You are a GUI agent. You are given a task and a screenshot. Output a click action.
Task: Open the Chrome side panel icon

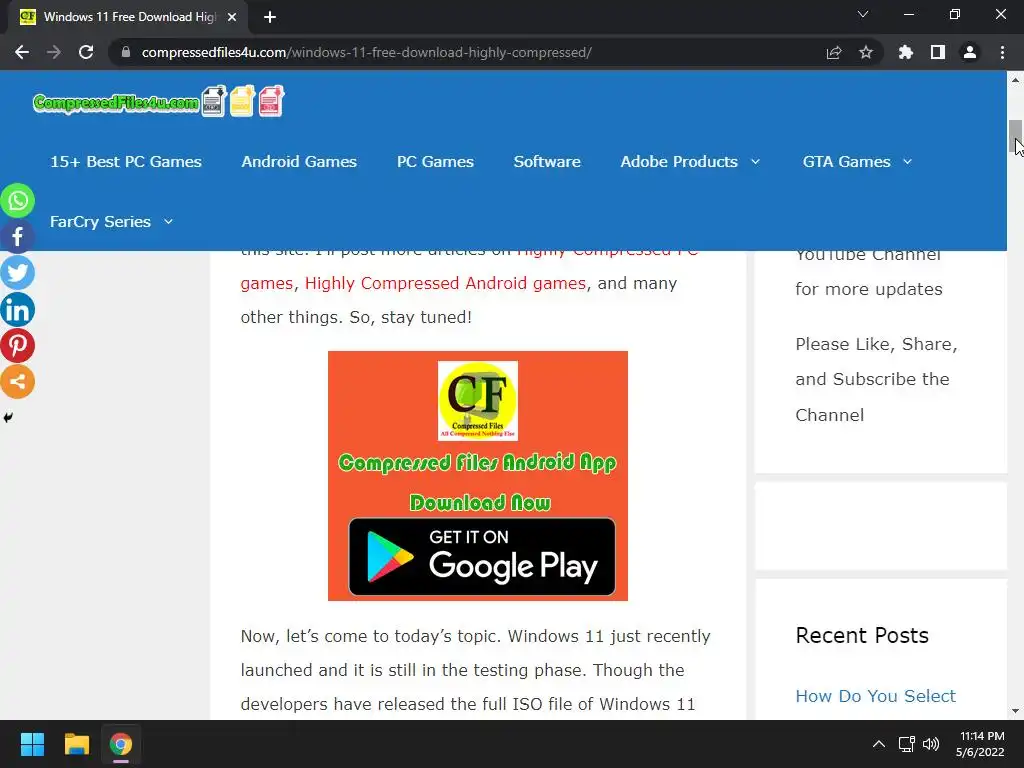click(x=938, y=52)
